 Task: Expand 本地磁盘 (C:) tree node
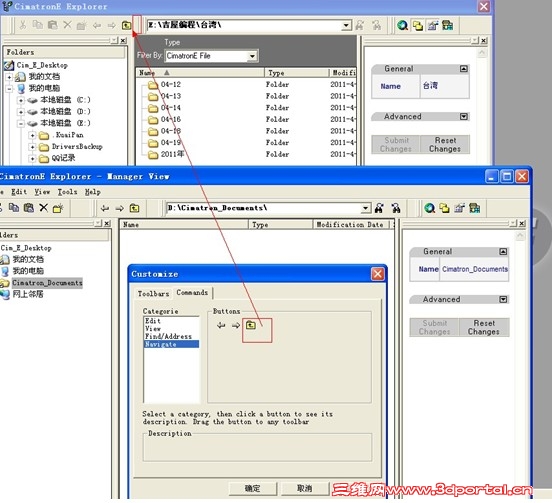coord(21,100)
